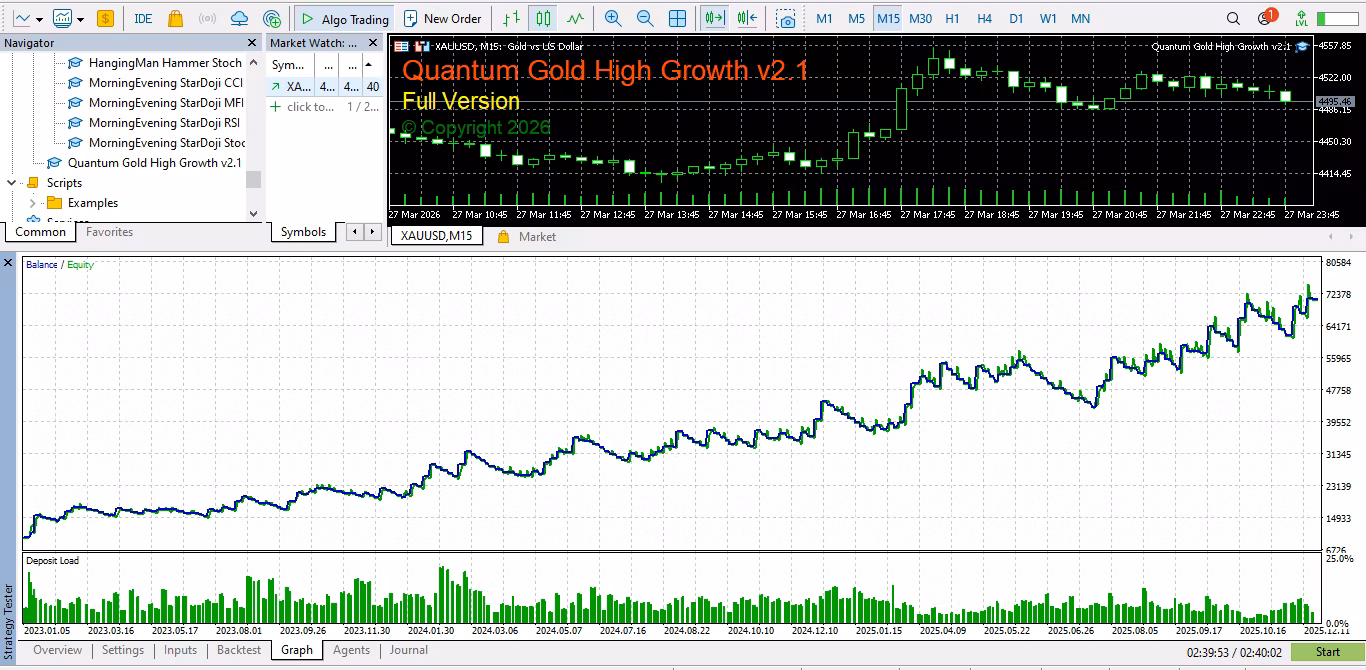Close the Navigator panel
Image resolution: width=1366 pixels, height=670 pixels.
253,42
